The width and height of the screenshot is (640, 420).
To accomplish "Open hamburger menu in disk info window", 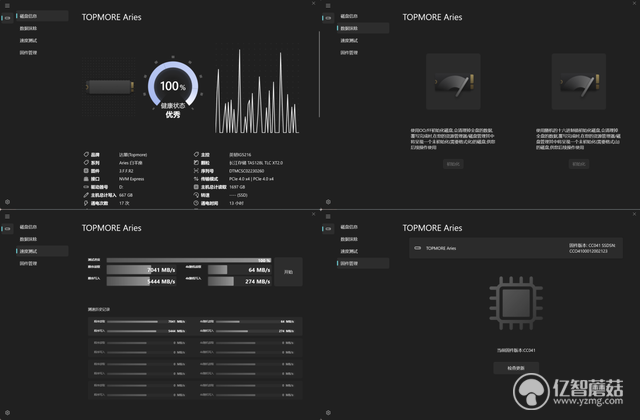I will 7,6.
